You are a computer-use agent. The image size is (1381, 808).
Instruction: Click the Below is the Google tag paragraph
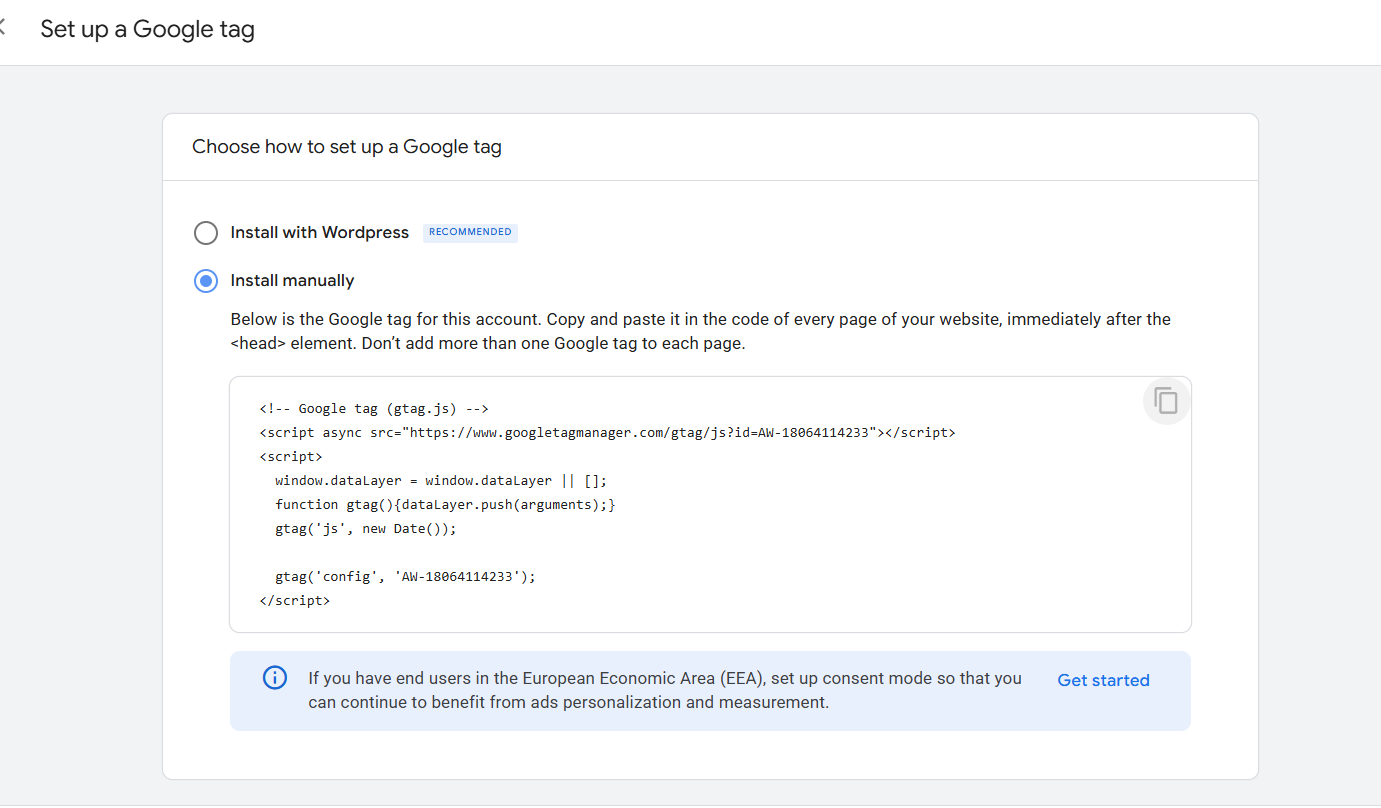[700, 331]
